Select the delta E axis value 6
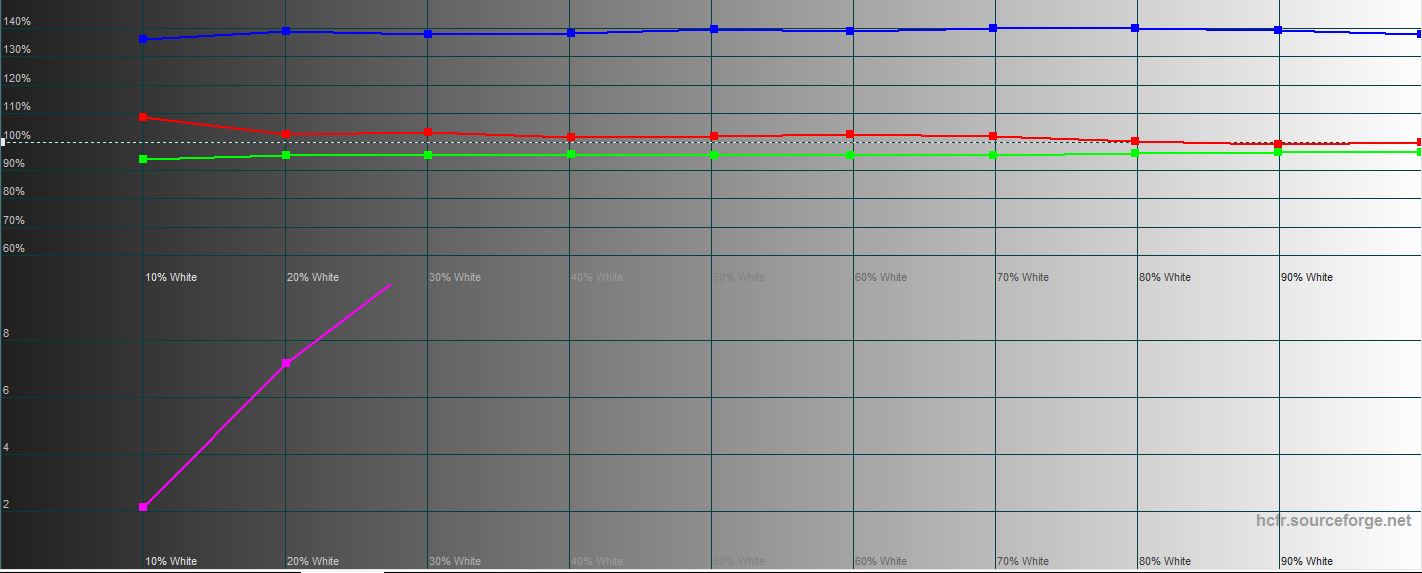This screenshot has width=1422, height=573. pyautogui.click(x=6, y=391)
